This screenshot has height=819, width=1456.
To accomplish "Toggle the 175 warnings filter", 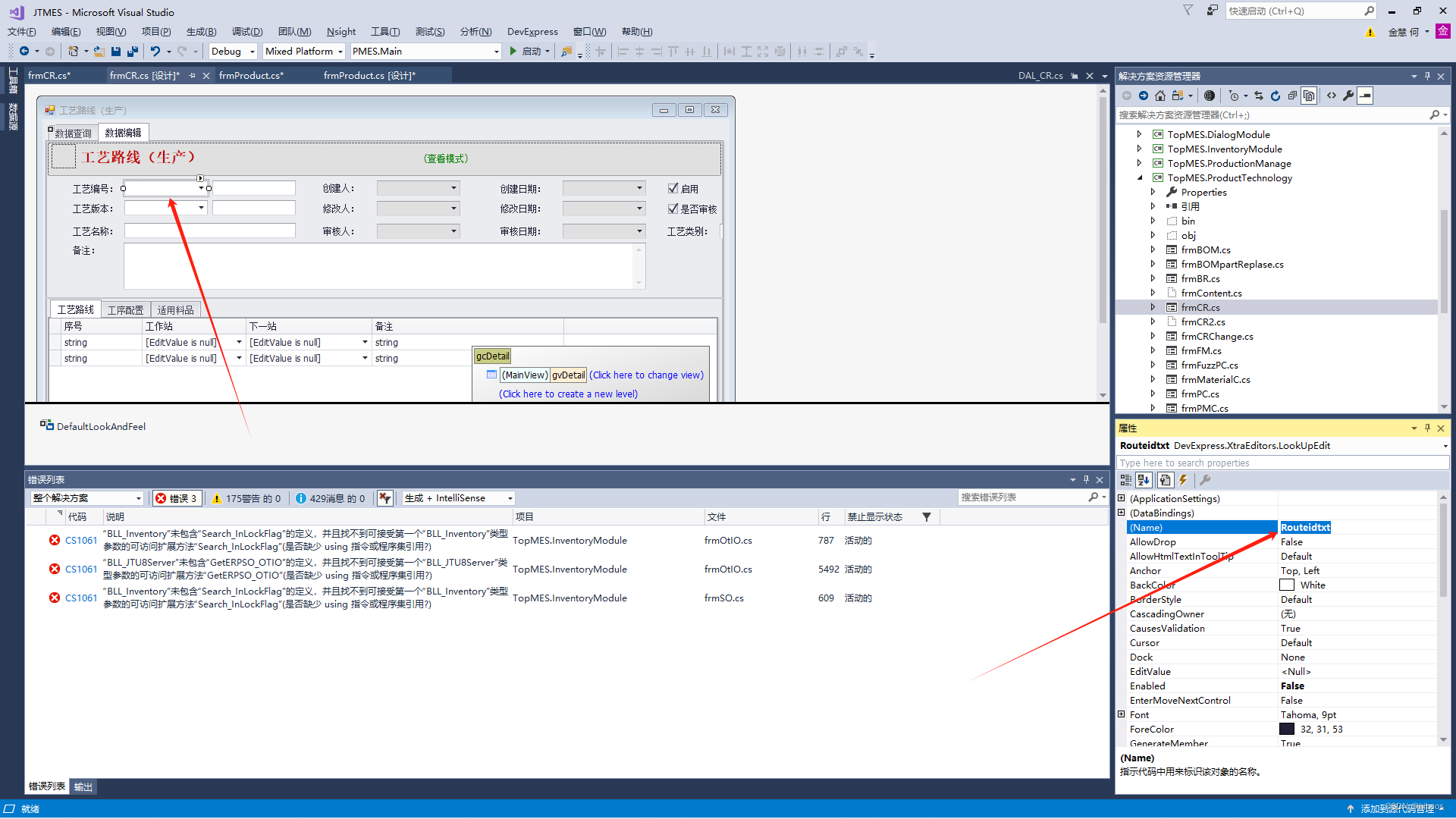I will [247, 498].
